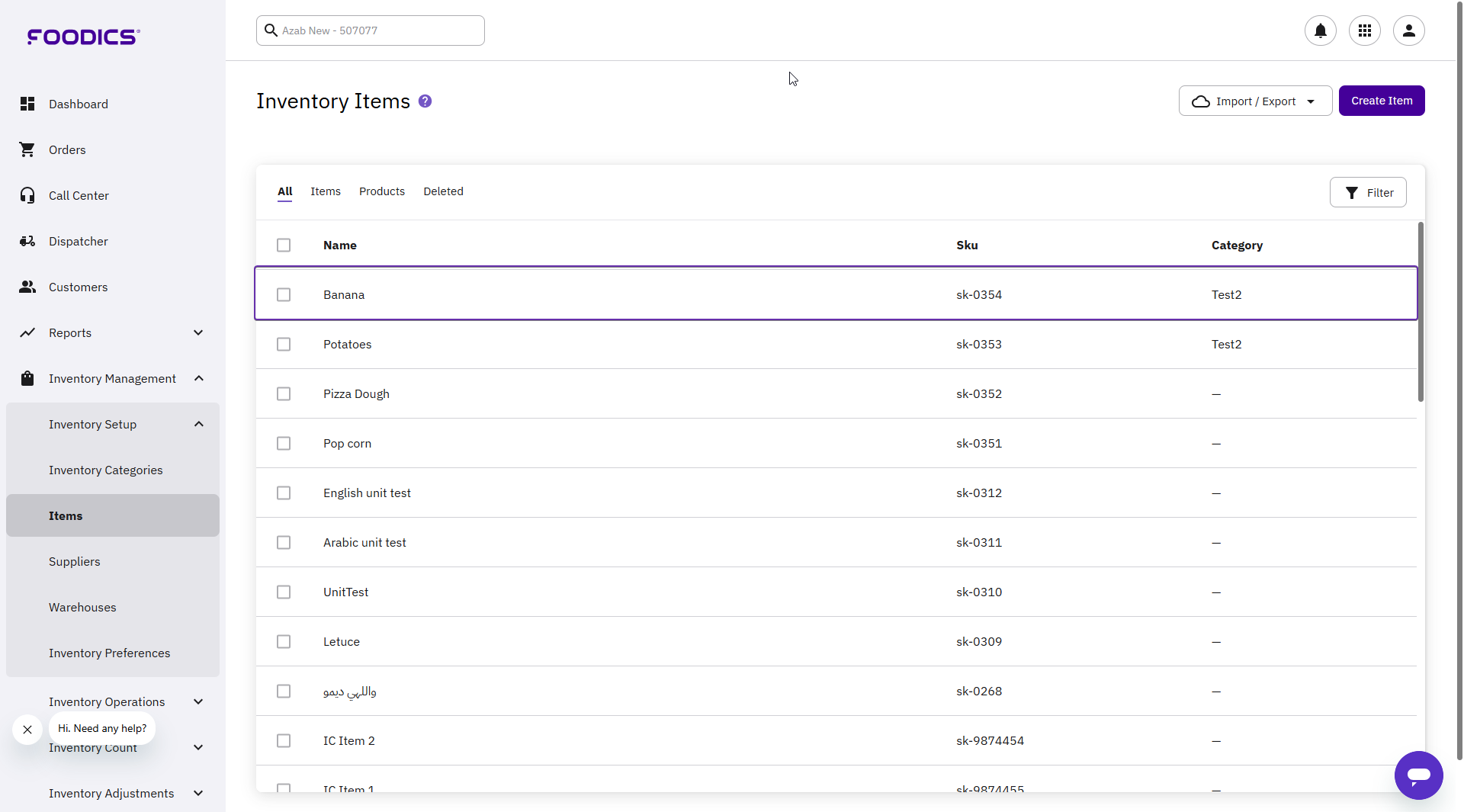
Task: Click the Create Item button
Action: 1381,101
